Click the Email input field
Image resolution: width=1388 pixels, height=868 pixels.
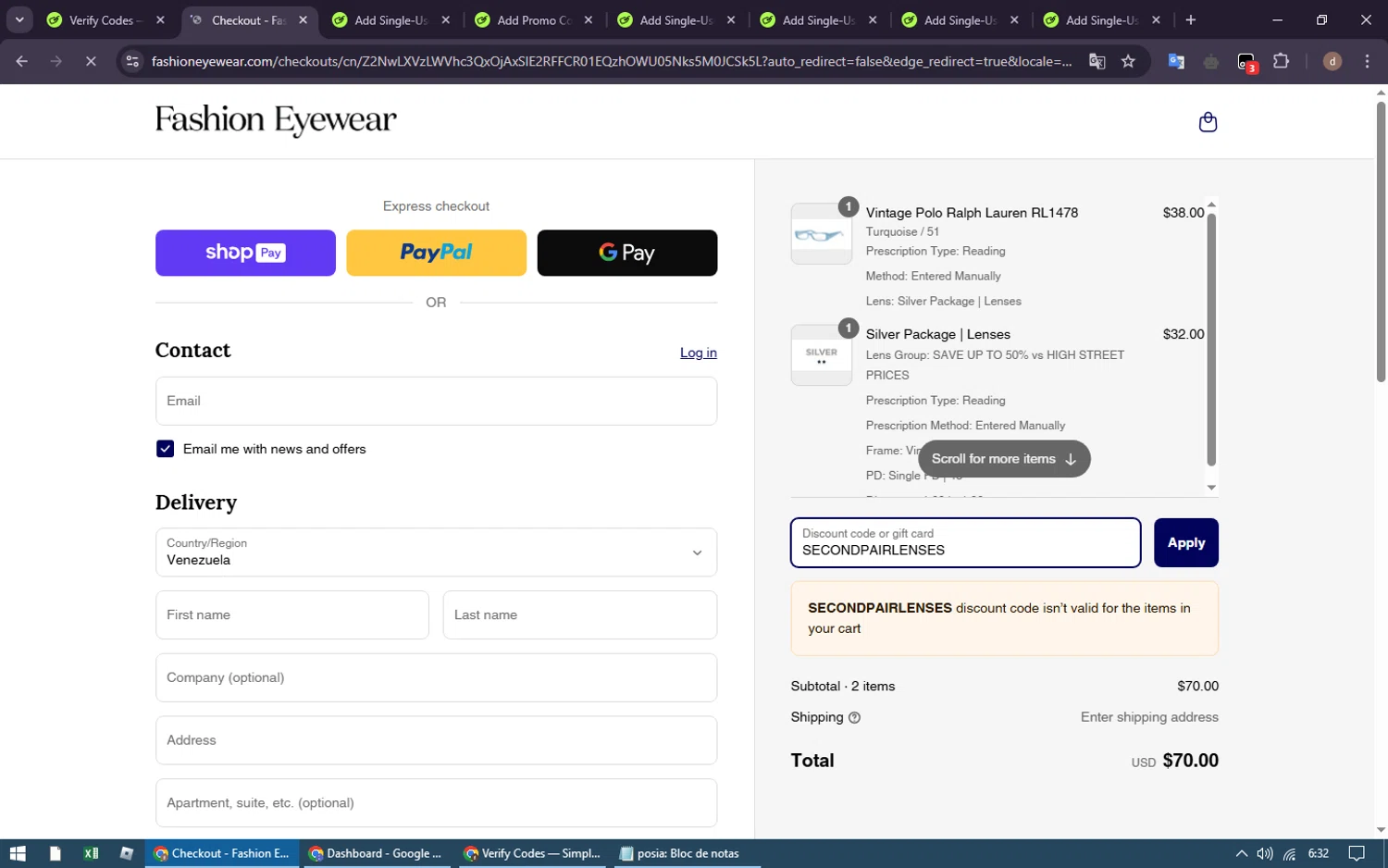[436, 401]
